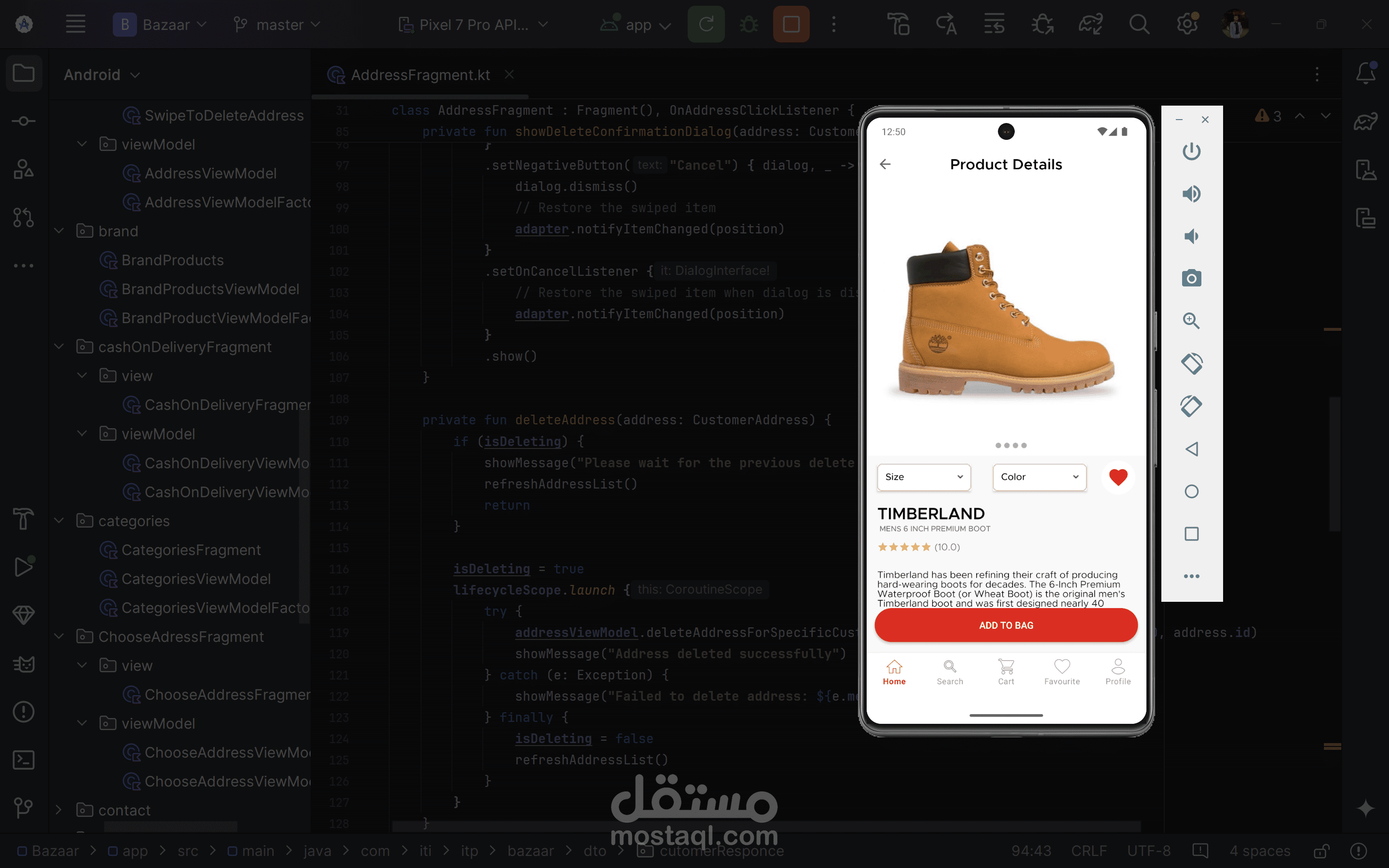
Task: Stop the running app with Stop button
Action: click(790, 25)
